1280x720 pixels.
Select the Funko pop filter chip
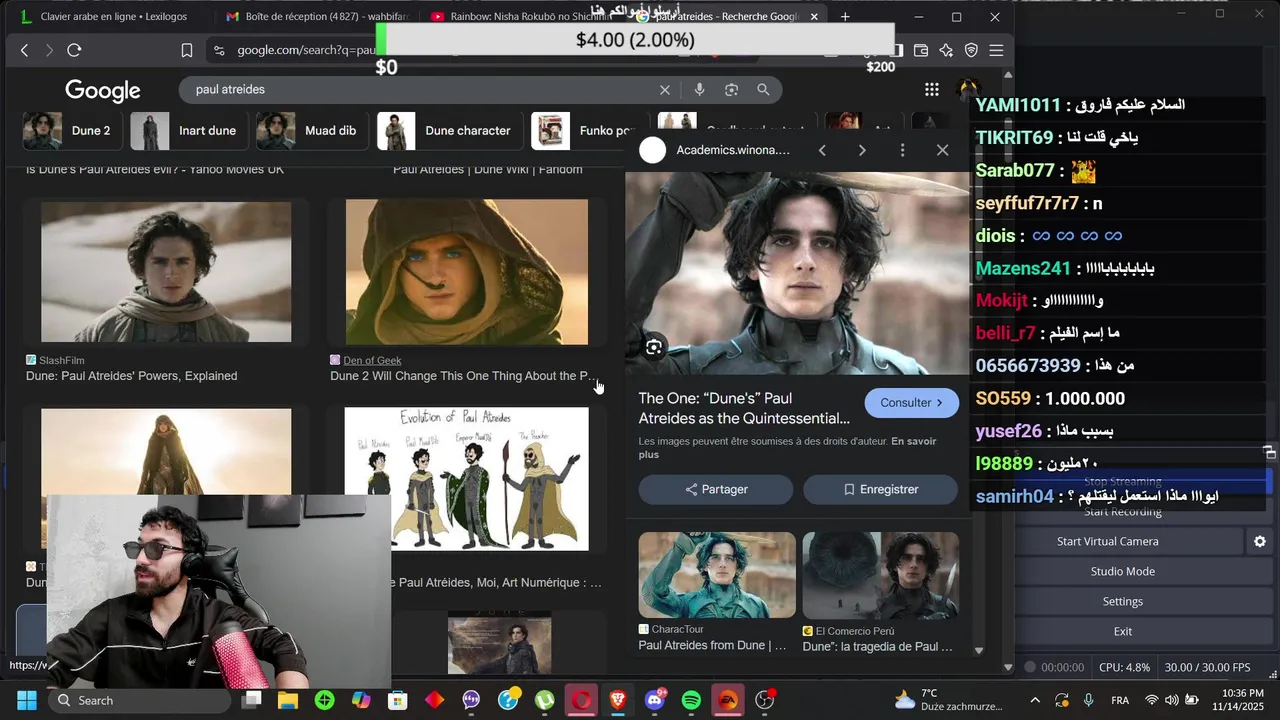[x=586, y=131]
